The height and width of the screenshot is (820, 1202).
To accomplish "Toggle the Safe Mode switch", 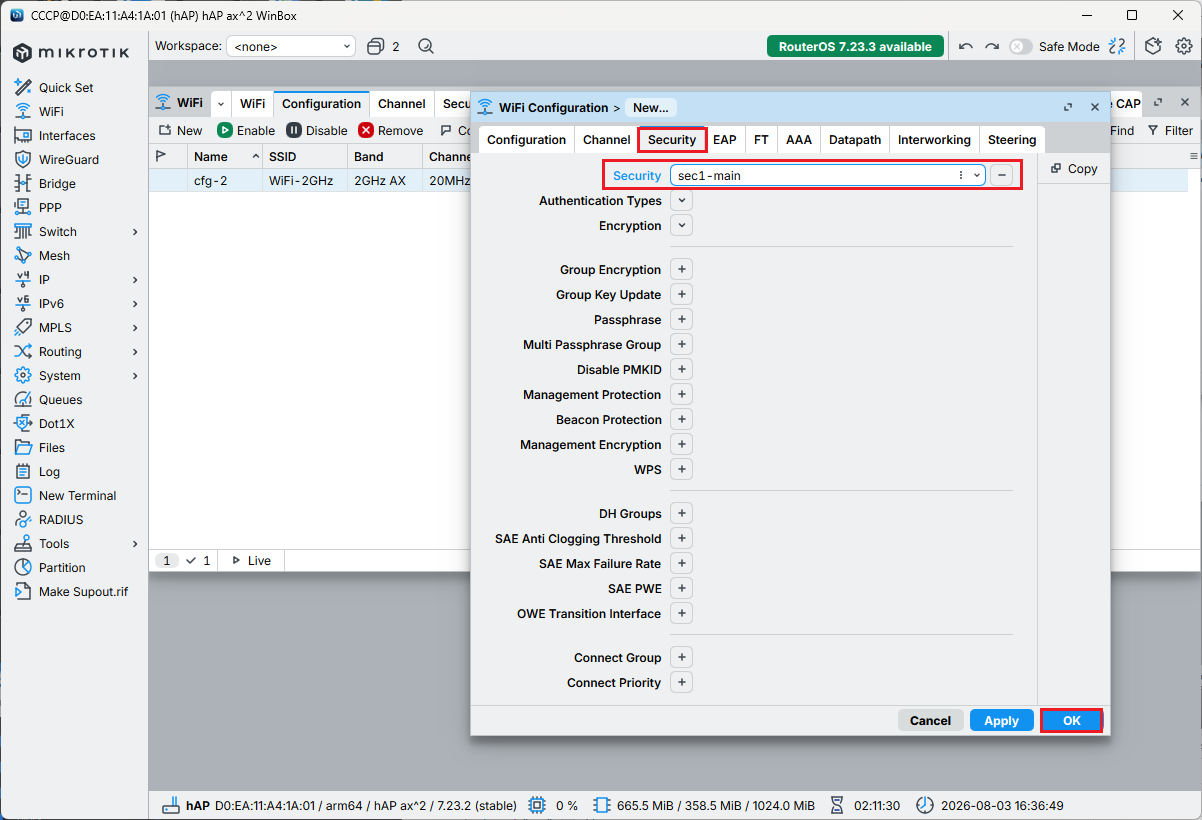I will [1020, 46].
